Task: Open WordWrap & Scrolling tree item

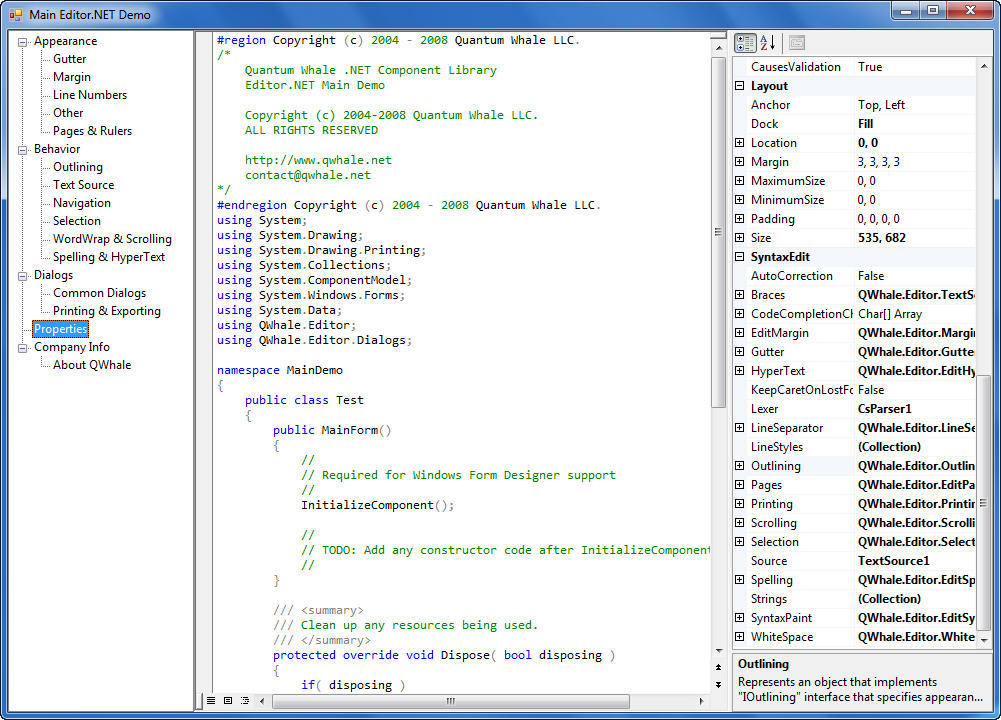Action: pos(112,239)
